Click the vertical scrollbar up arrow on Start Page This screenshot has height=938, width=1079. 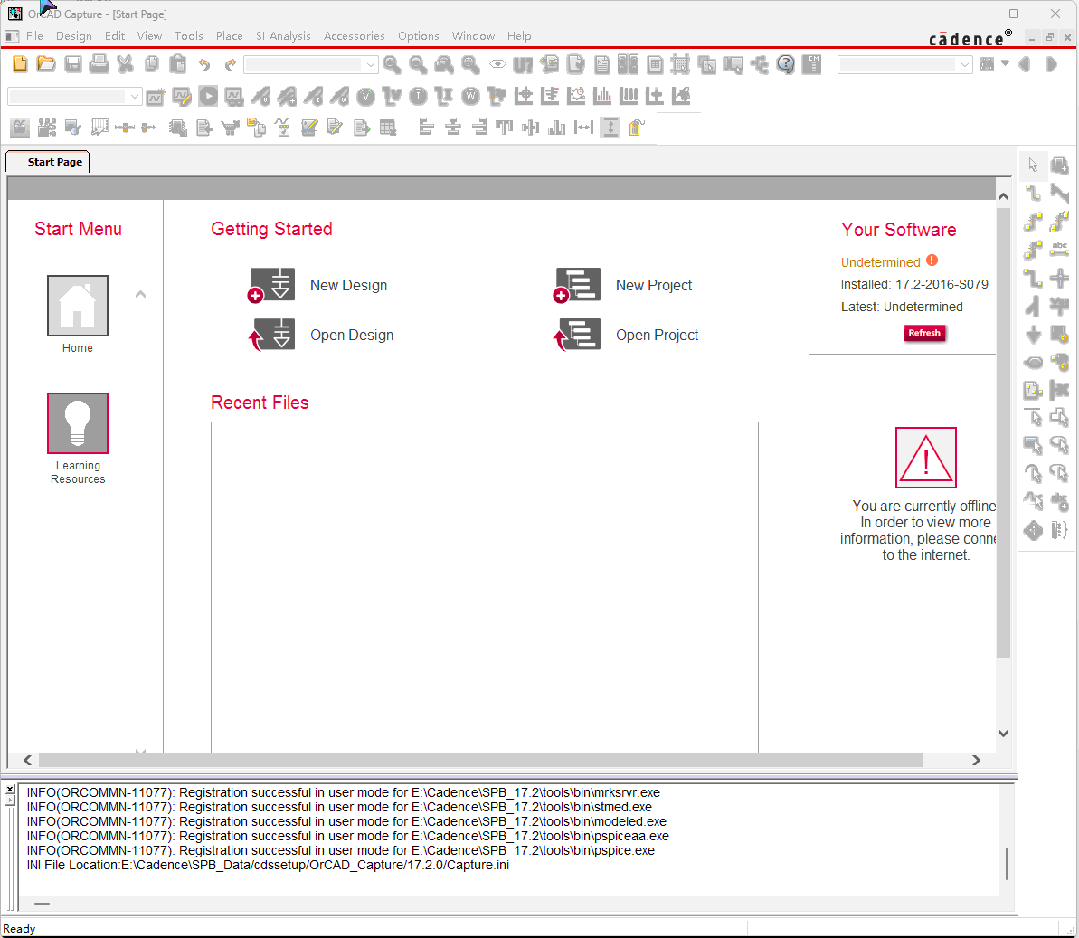pyautogui.click(x=1003, y=197)
